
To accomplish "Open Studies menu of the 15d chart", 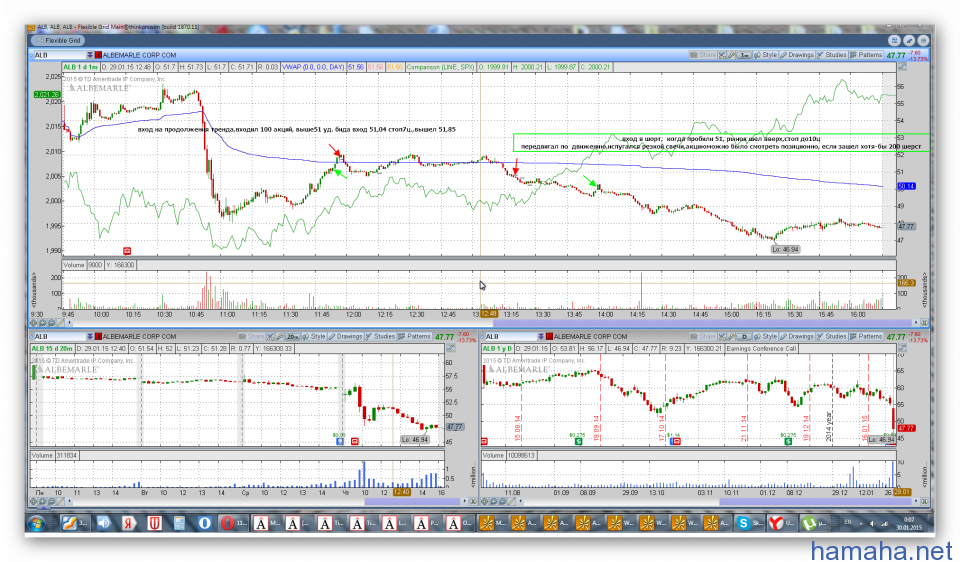I will tap(380, 337).
